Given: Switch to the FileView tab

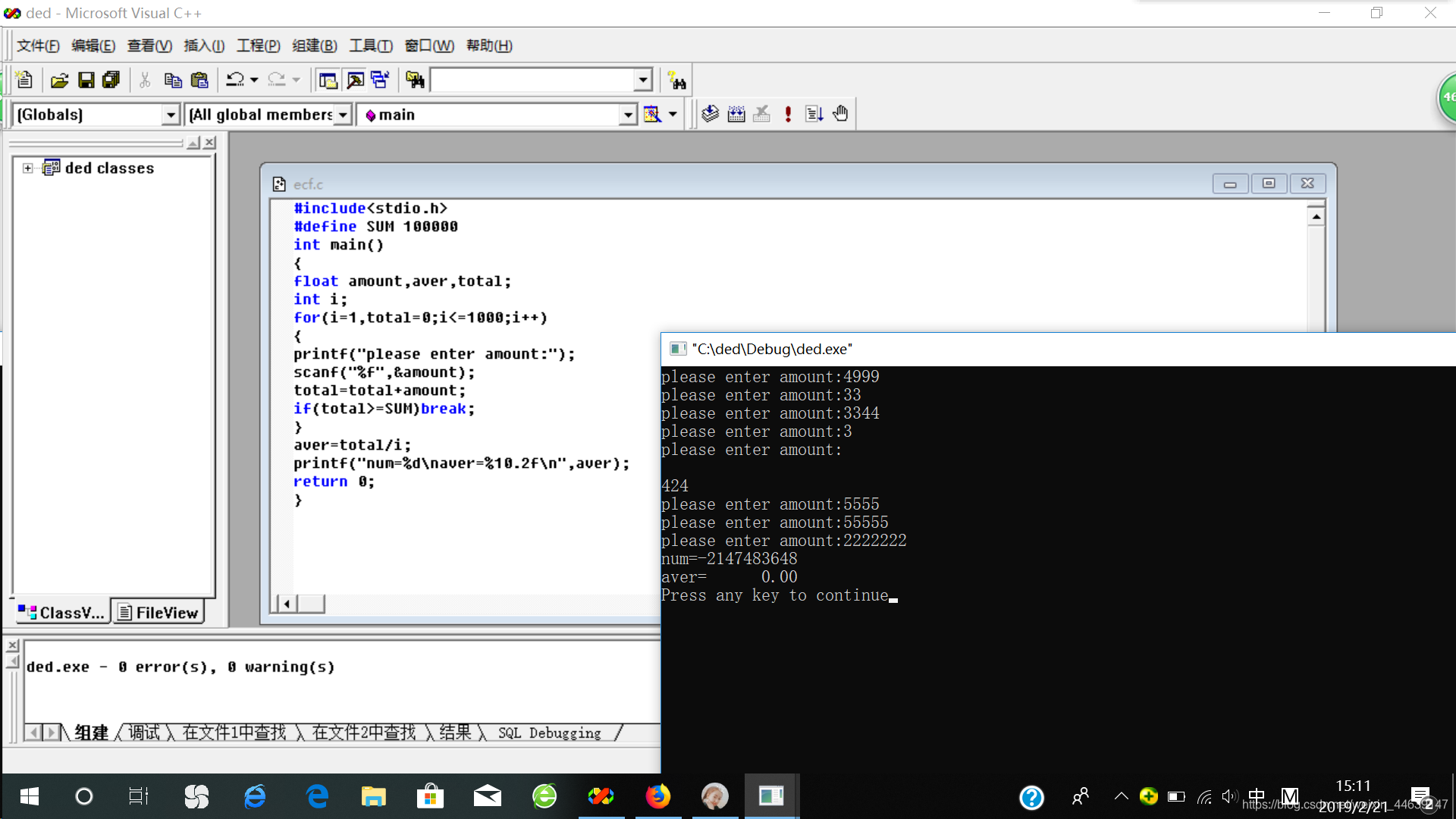Looking at the screenshot, I should (x=158, y=612).
